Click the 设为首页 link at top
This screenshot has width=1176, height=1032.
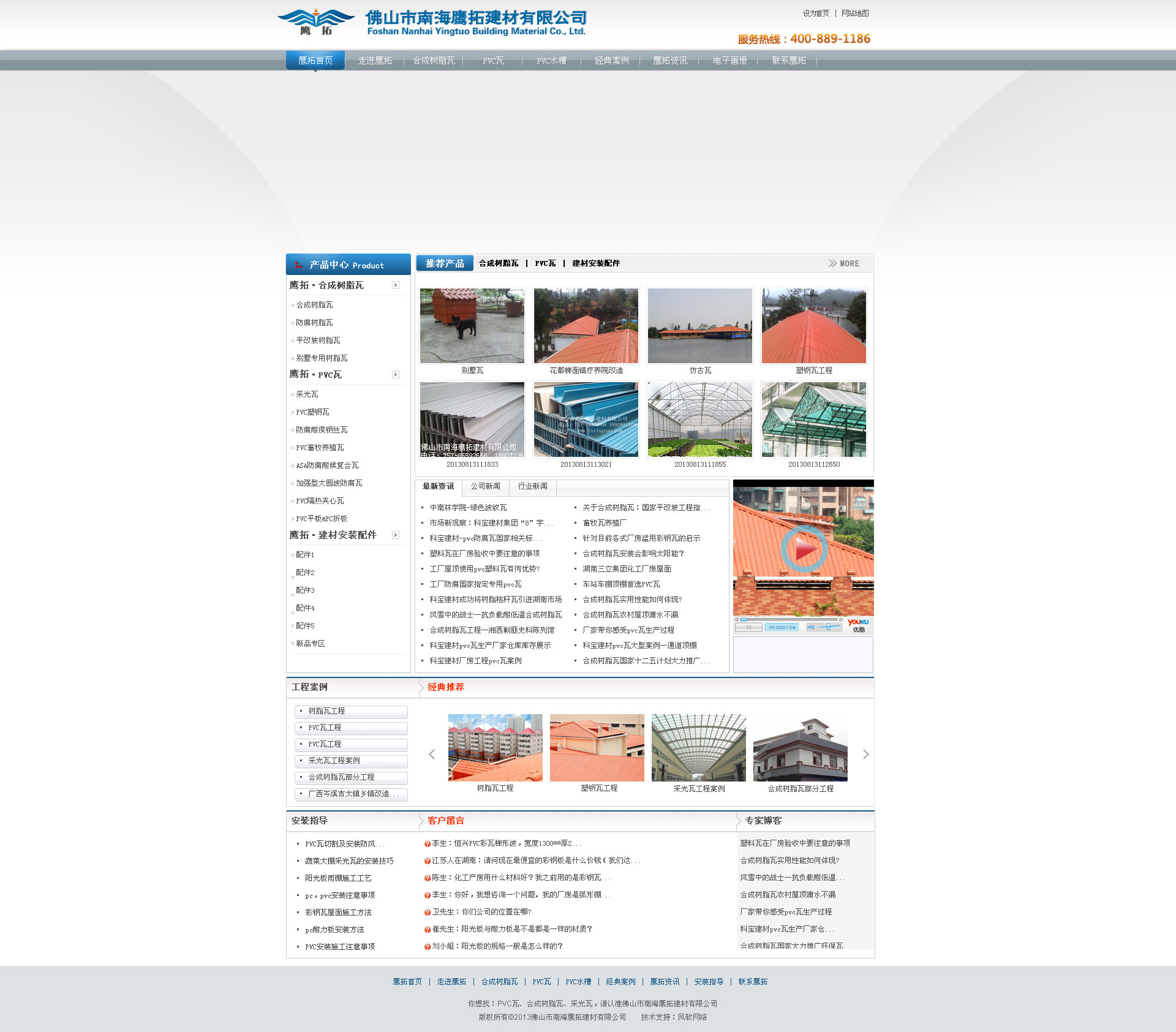point(816,13)
